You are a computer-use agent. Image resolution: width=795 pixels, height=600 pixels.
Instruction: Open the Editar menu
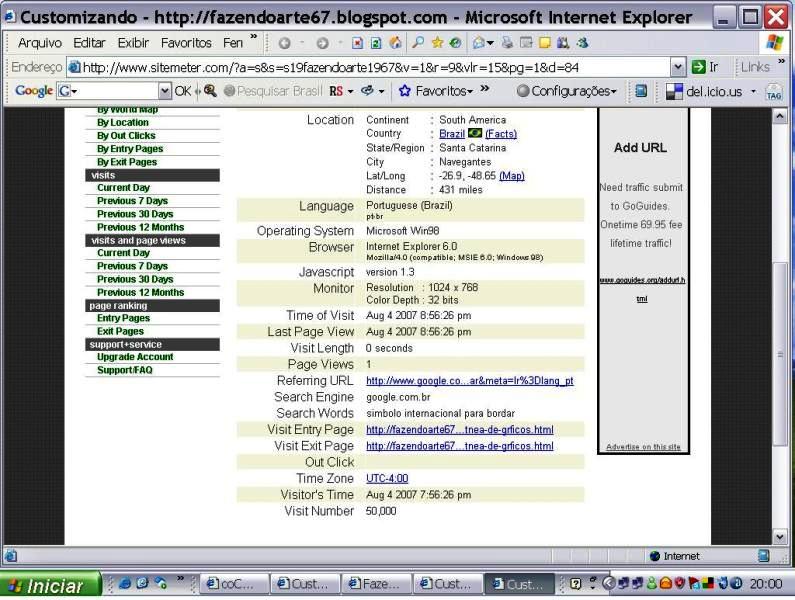[x=89, y=43]
